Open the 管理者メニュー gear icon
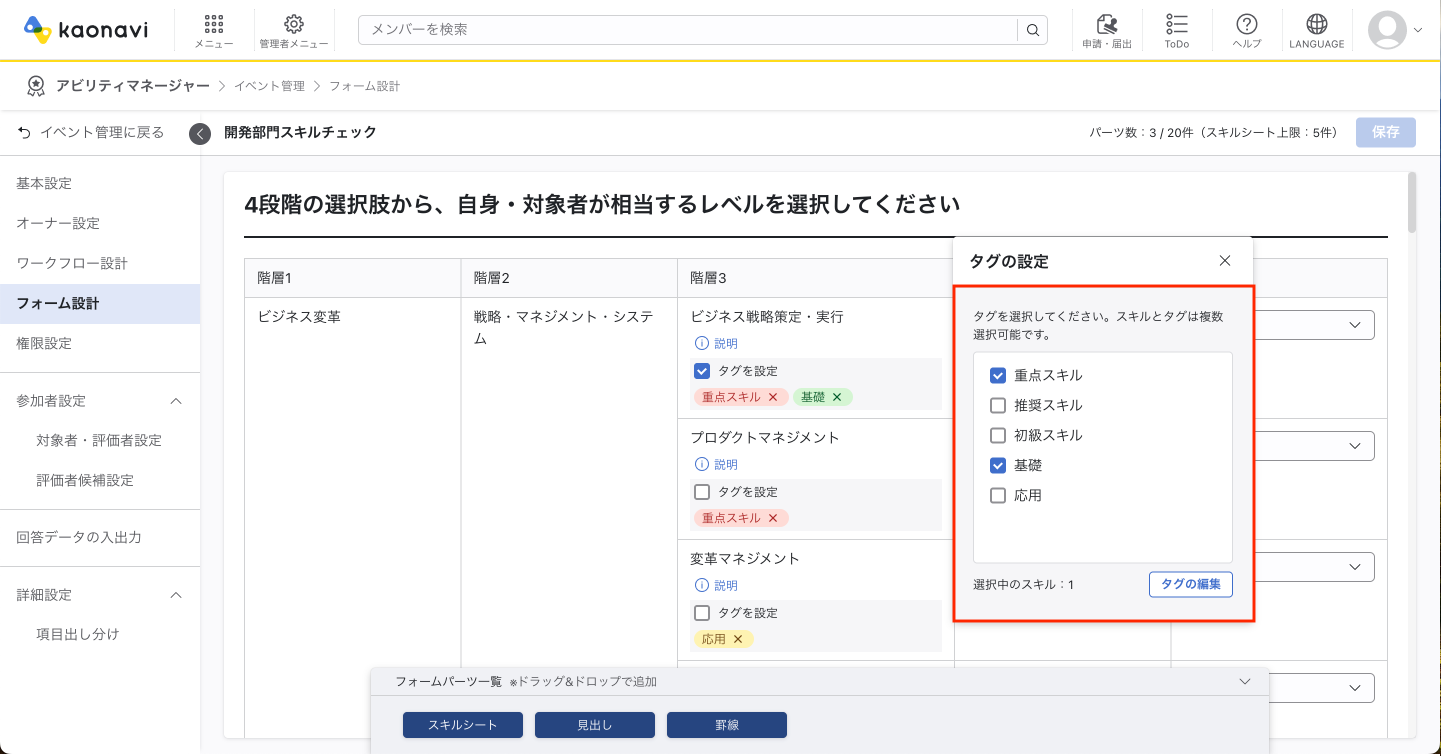Image resolution: width=1441 pixels, height=756 pixels. coord(293,30)
